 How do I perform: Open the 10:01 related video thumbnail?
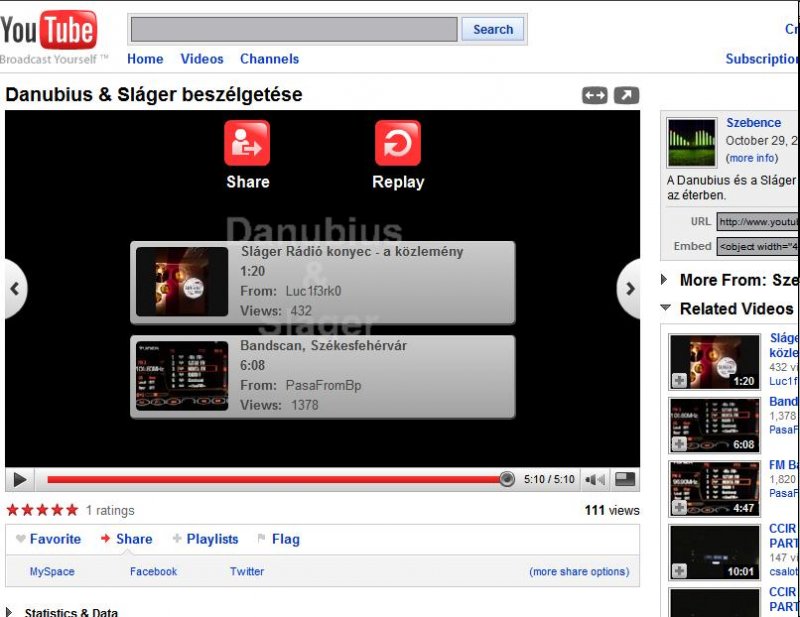714,551
